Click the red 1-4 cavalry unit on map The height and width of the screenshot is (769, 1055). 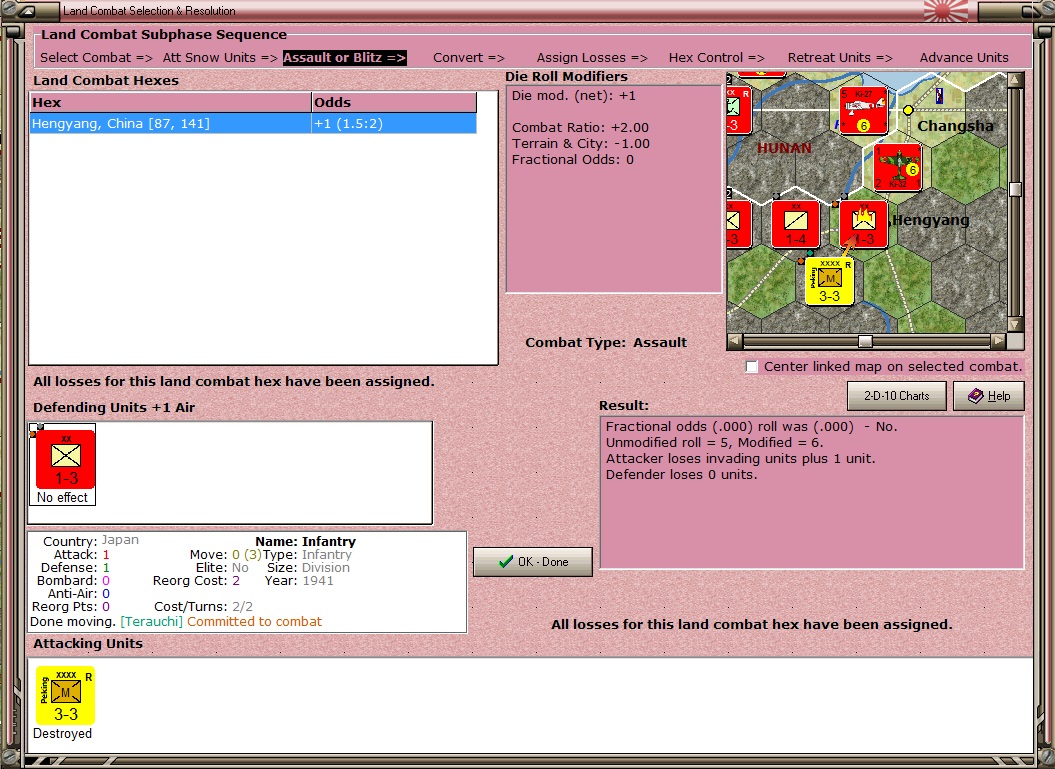795,224
